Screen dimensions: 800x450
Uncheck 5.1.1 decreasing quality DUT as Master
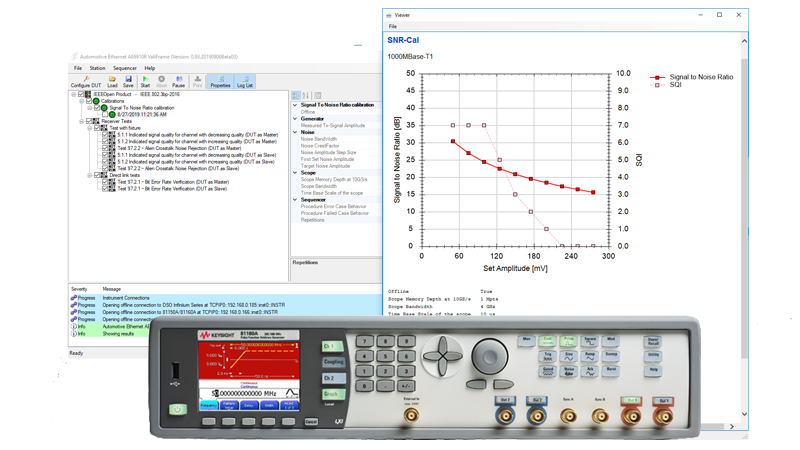pos(105,135)
